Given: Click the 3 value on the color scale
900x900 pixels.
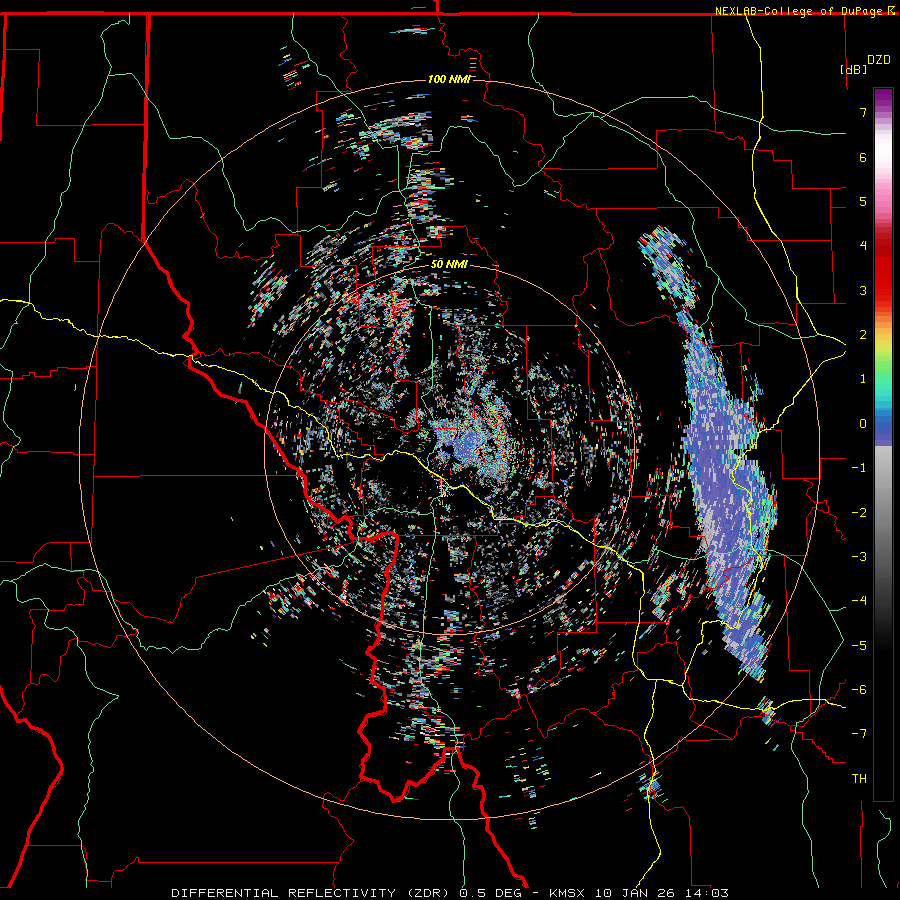Looking at the screenshot, I should tap(863, 290).
